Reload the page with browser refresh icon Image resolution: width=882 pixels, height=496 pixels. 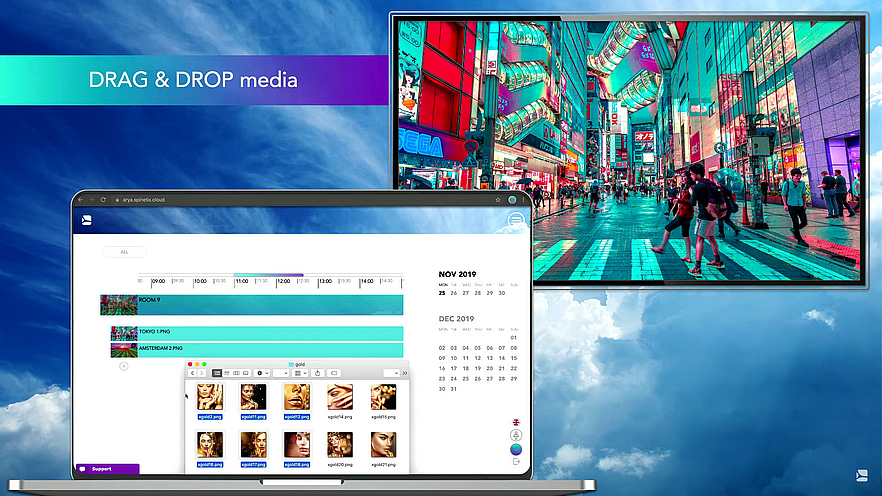click(103, 200)
